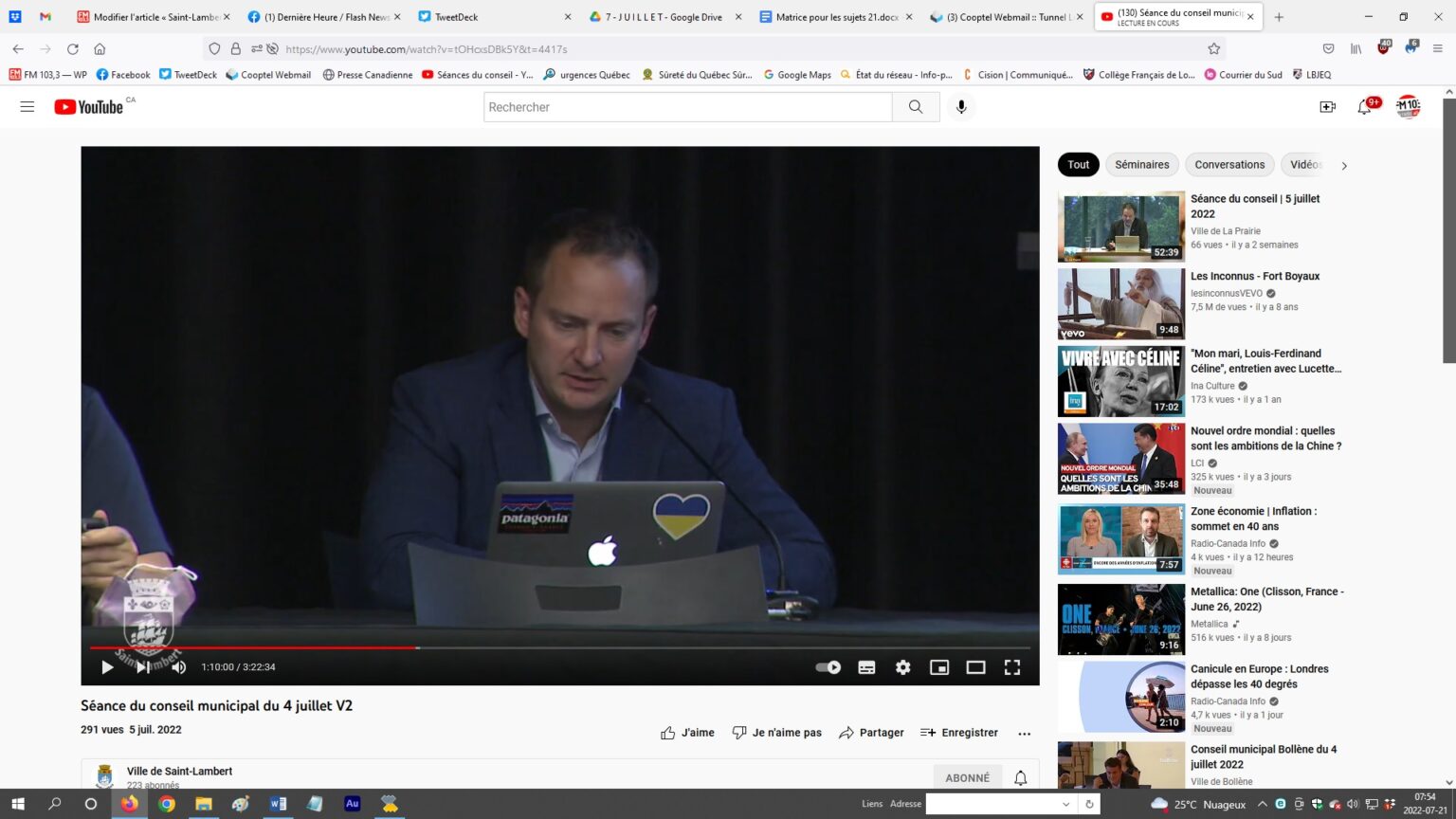Expand more actions menu below video
The image size is (1456, 819).
click(x=1024, y=733)
